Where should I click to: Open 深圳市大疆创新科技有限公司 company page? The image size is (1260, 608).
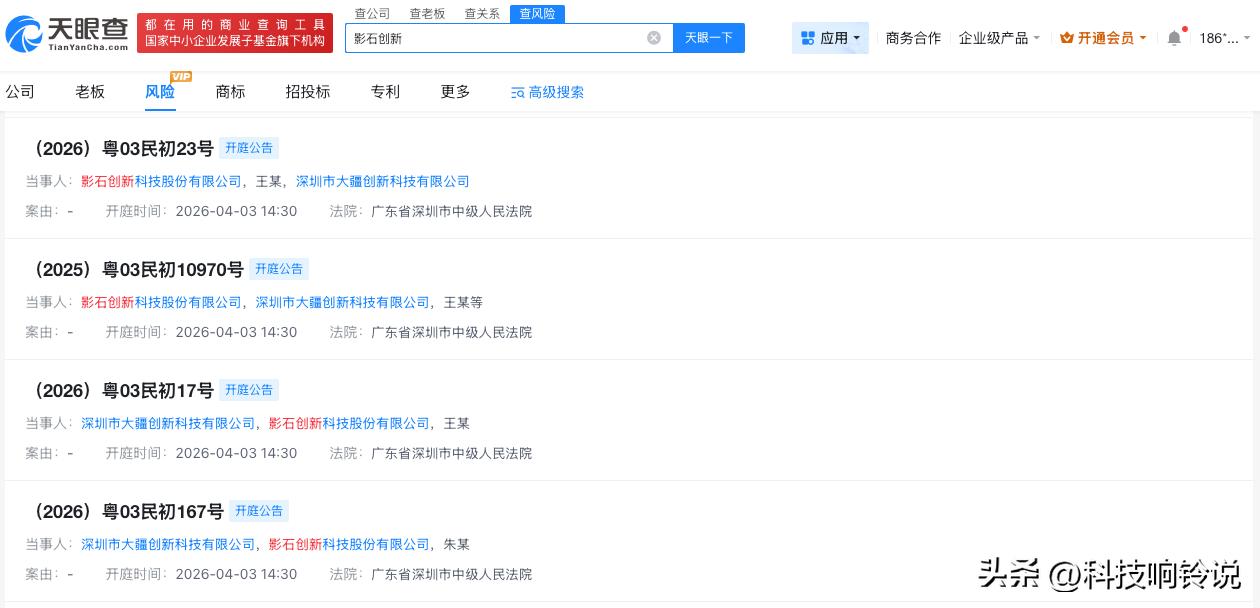[x=383, y=182]
